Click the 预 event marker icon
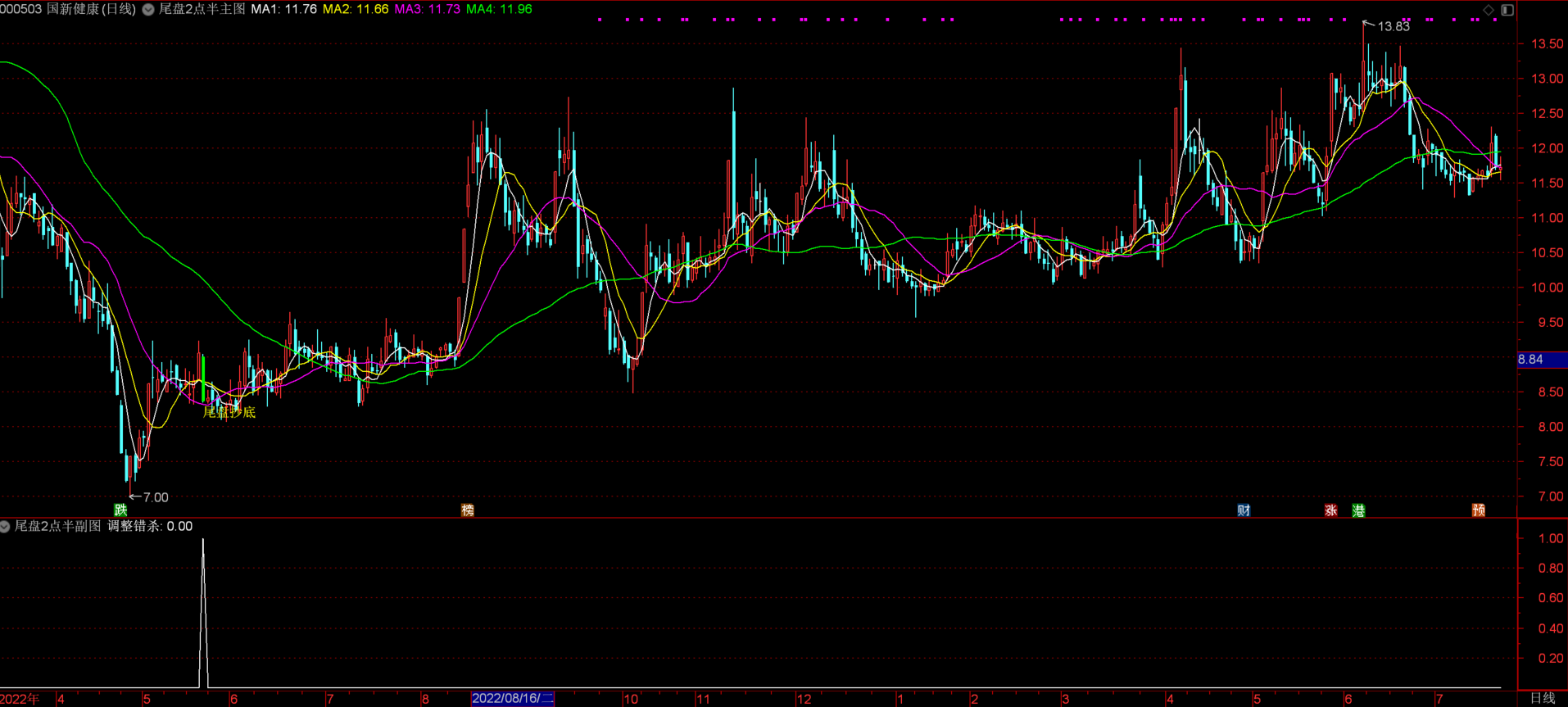The width and height of the screenshot is (1568, 707). pos(1479,510)
